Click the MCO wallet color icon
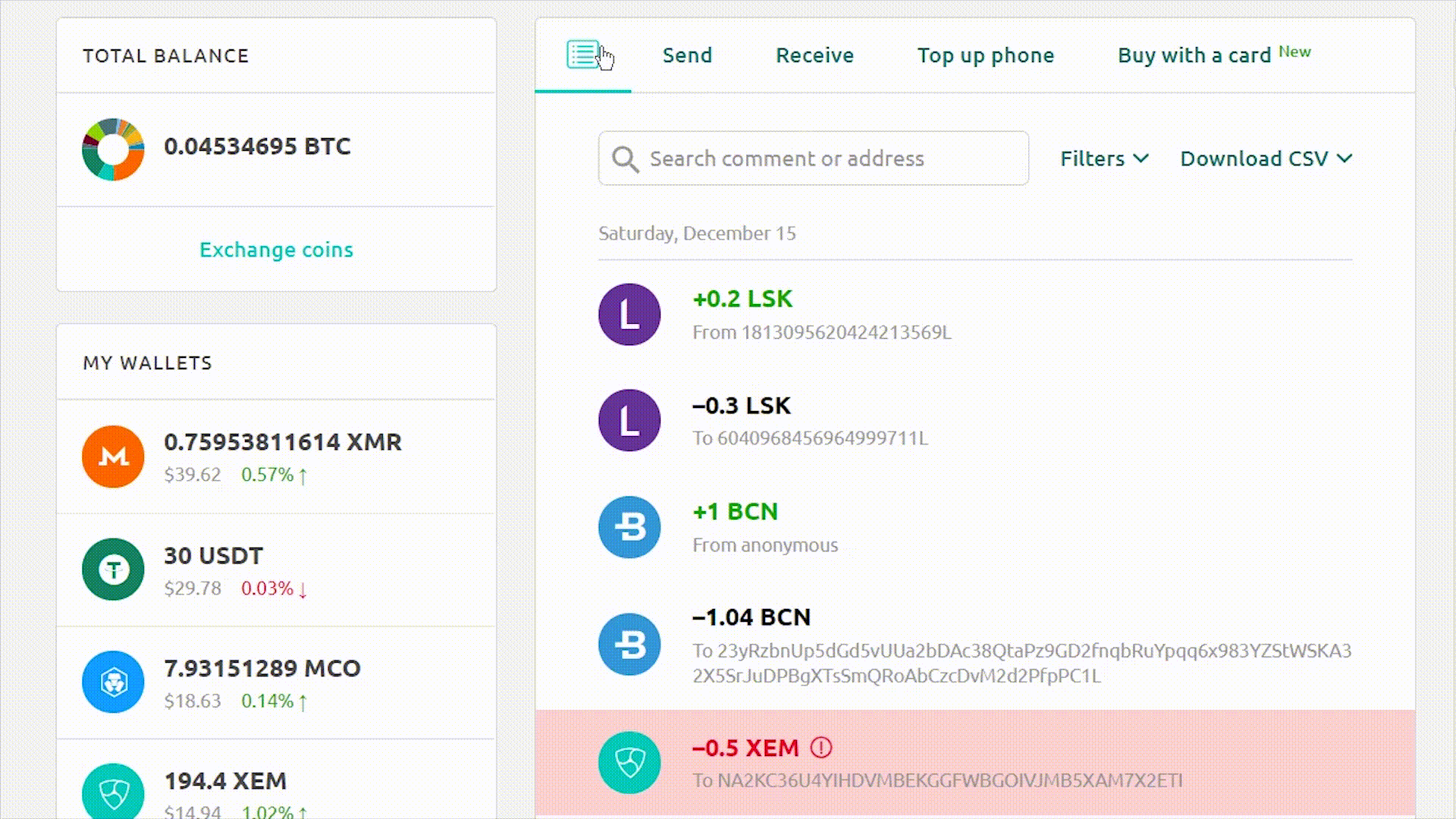Viewport: 1456px width, 819px height. tap(112, 682)
